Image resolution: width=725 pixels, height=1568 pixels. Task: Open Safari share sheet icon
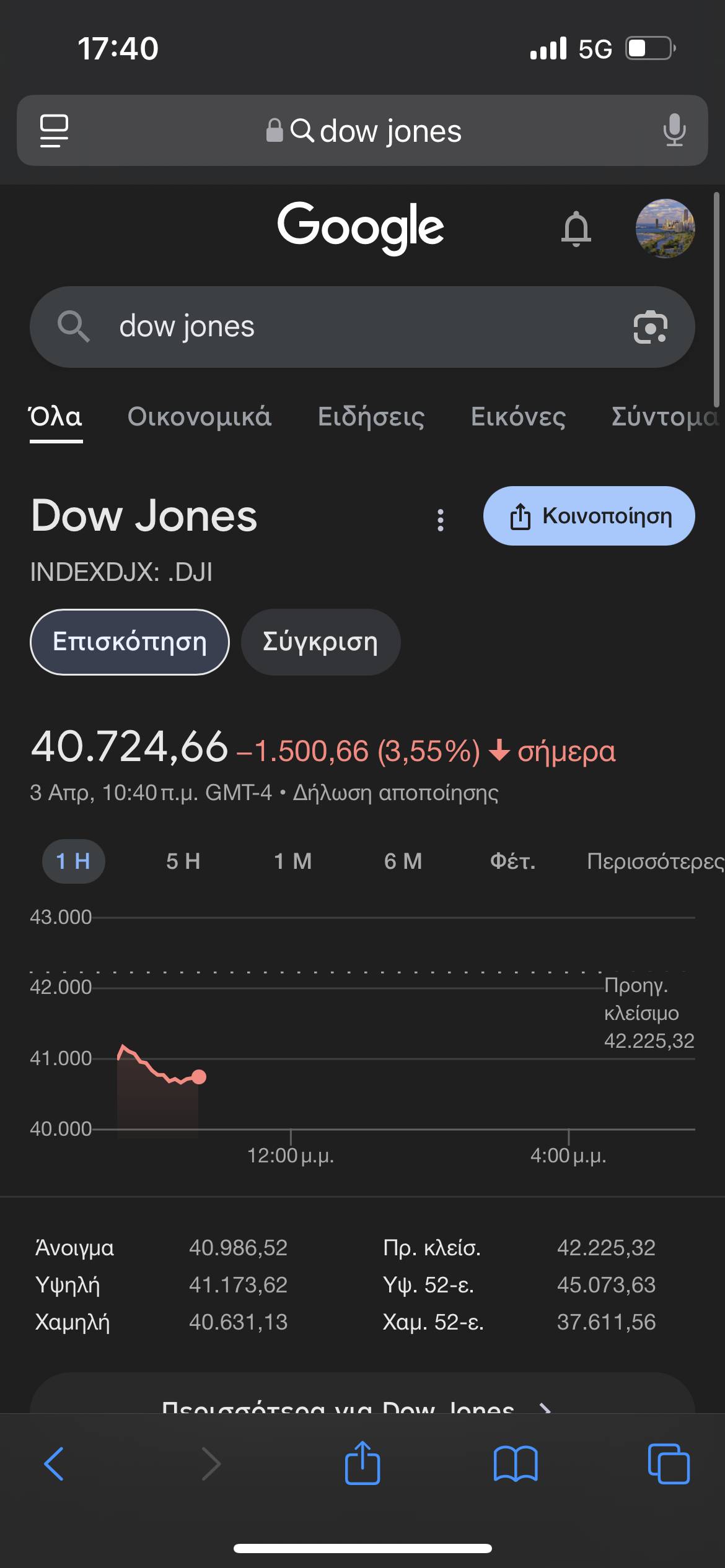(x=362, y=1464)
